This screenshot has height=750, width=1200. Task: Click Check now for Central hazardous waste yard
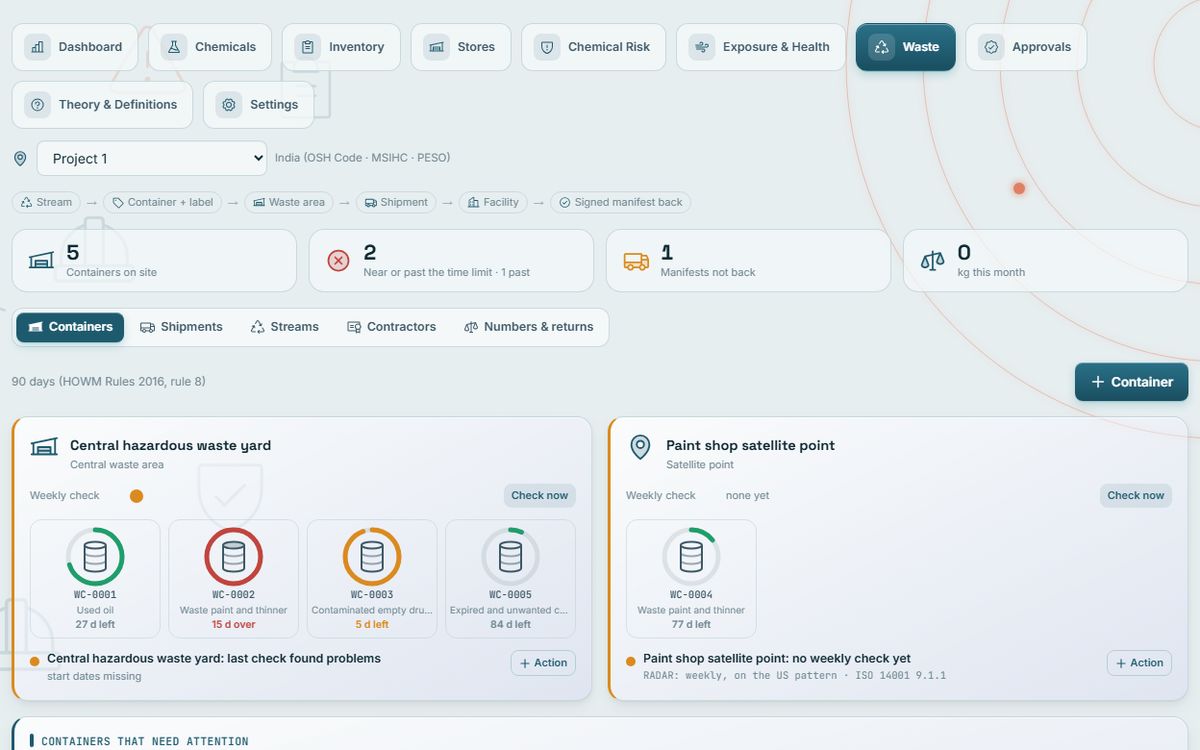pos(539,496)
